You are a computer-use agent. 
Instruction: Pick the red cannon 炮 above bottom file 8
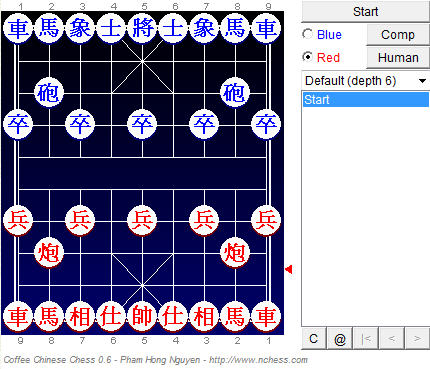point(49,252)
